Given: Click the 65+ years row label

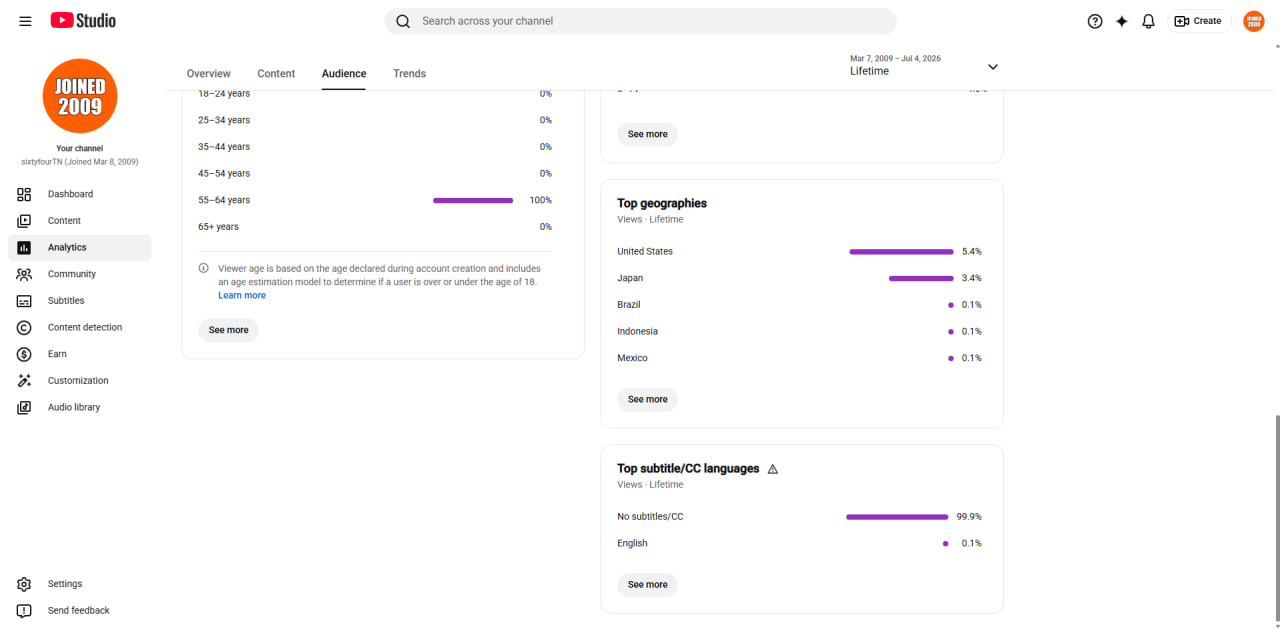Looking at the screenshot, I should coord(218,227).
